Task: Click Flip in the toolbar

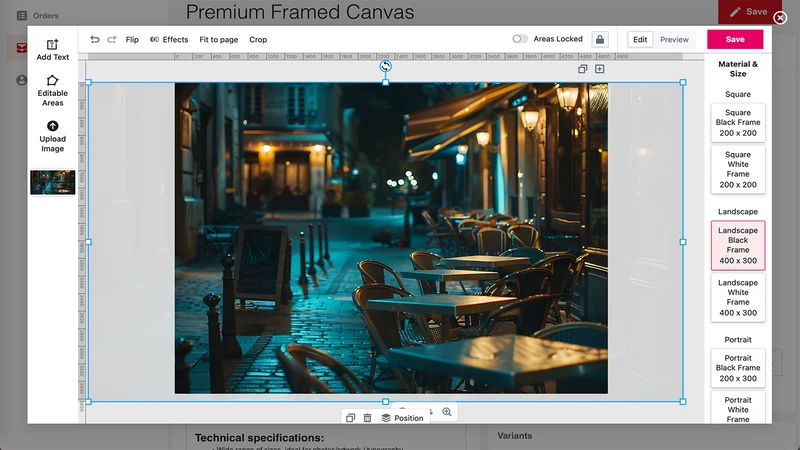Action: click(x=132, y=39)
